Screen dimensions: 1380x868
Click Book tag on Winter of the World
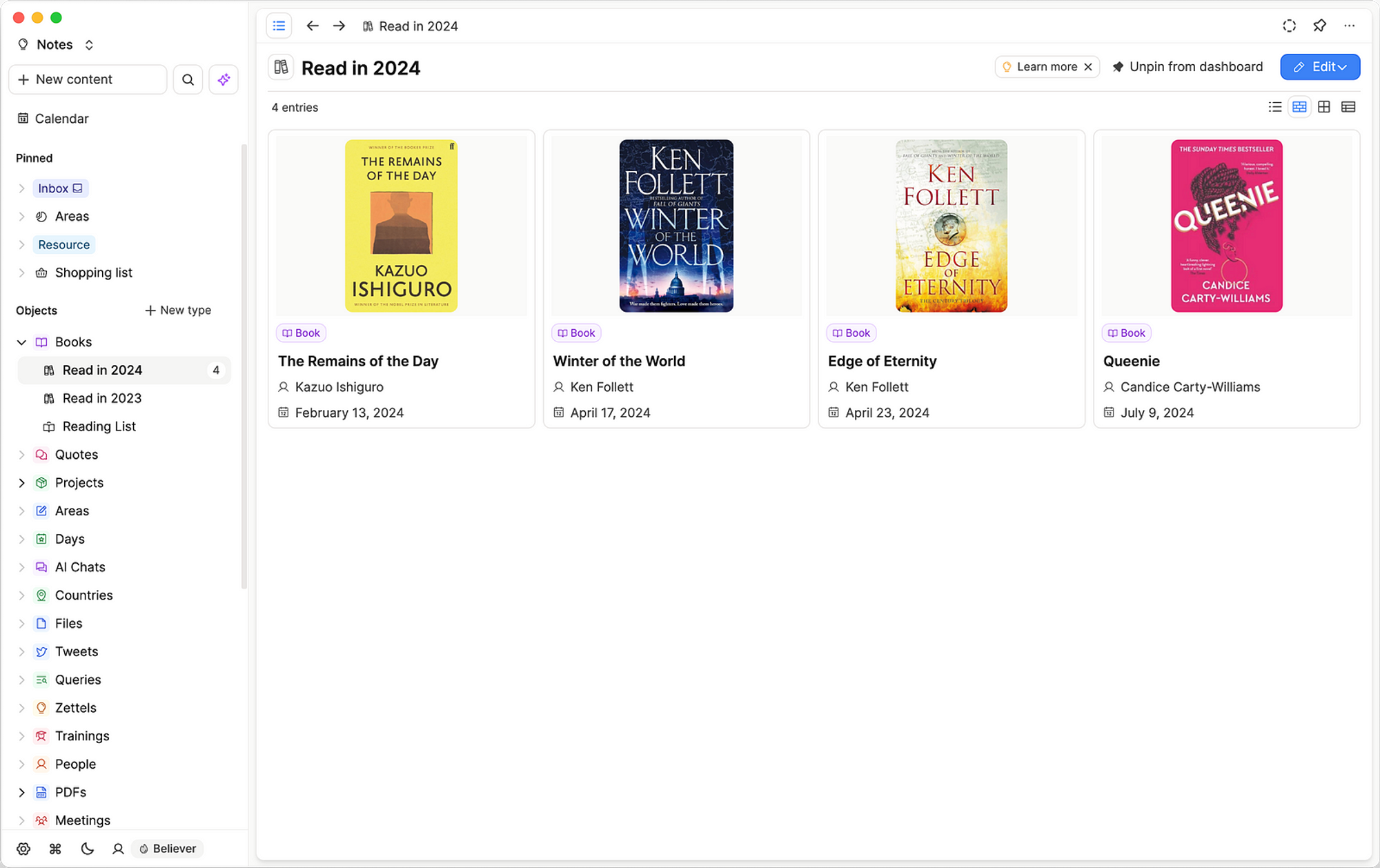click(x=576, y=333)
